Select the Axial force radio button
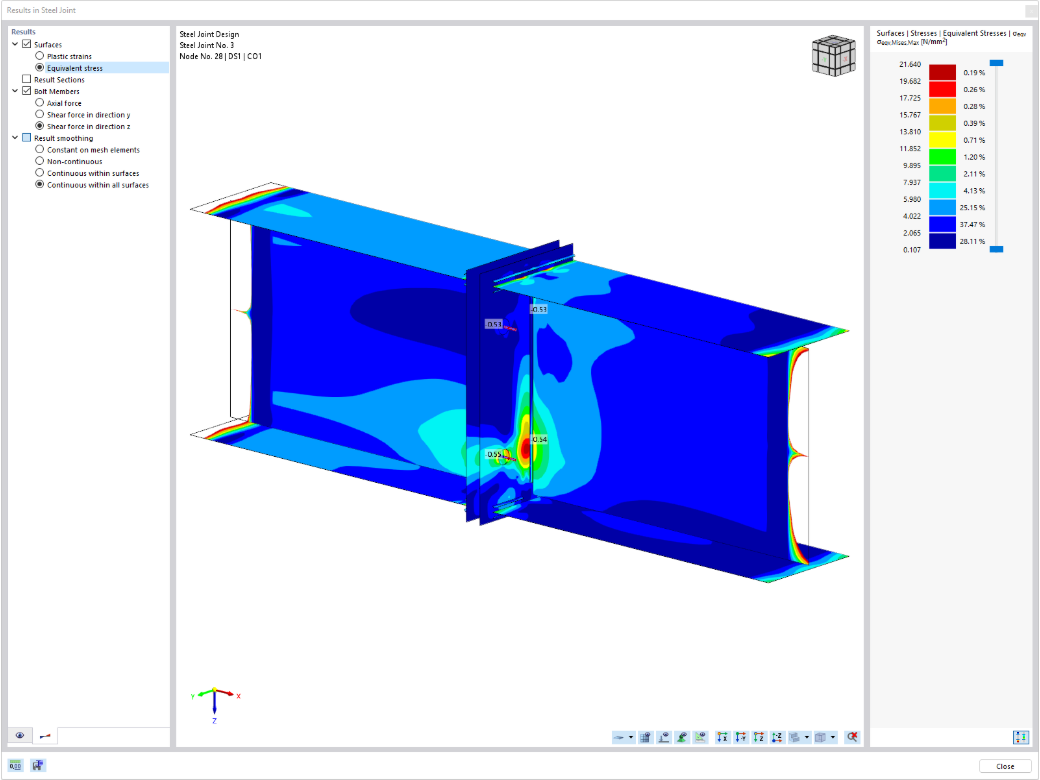Image resolution: width=1040 pixels, height=780 pixels. pos(40,103)
